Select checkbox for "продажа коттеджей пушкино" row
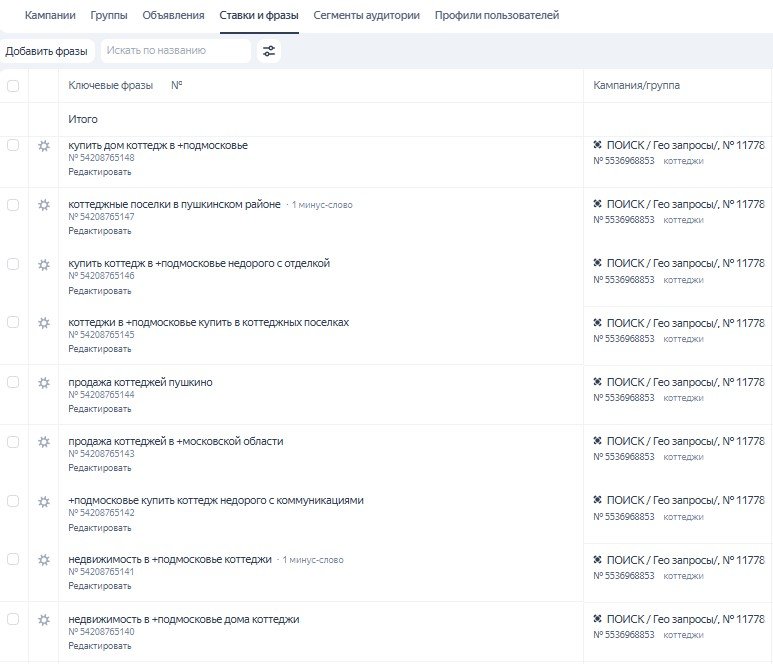Viewport: 773px width, 664px height. pos(13,382)
